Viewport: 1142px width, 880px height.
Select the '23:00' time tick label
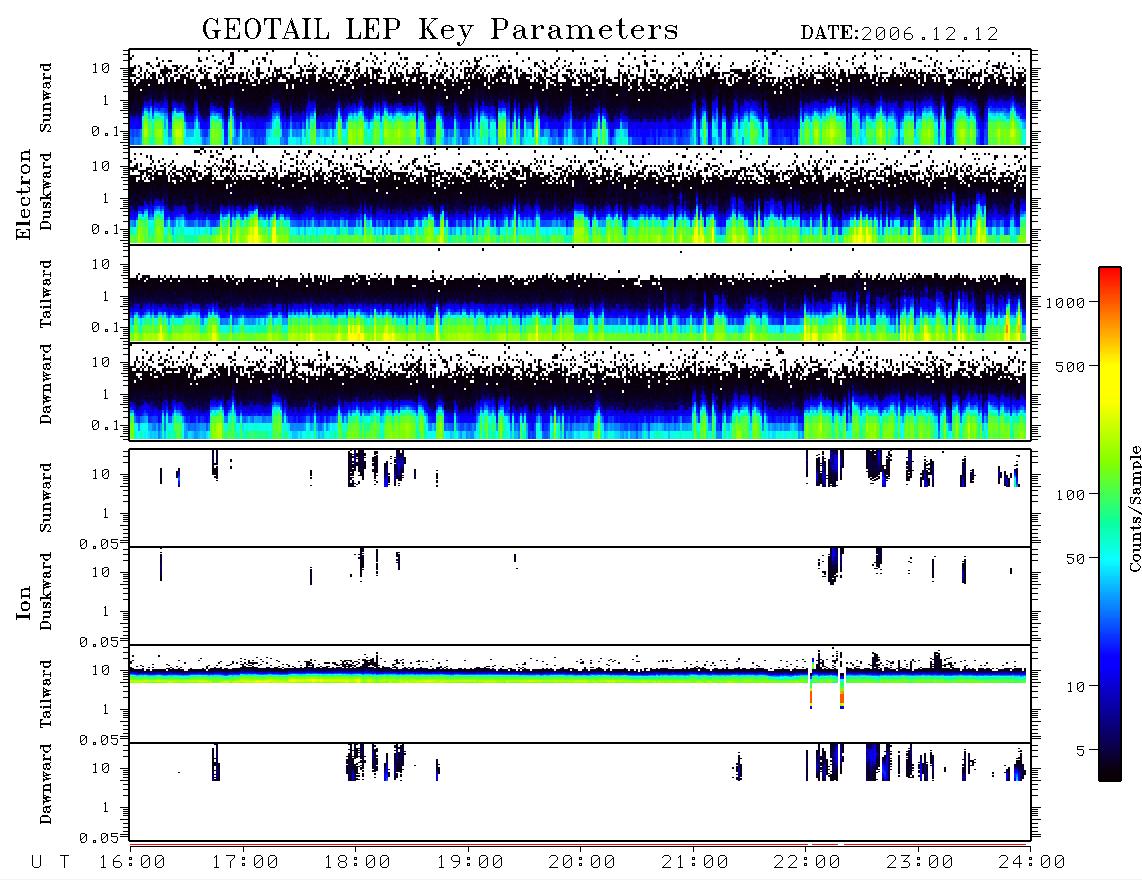pyautogui.click(x=919, y=863)
